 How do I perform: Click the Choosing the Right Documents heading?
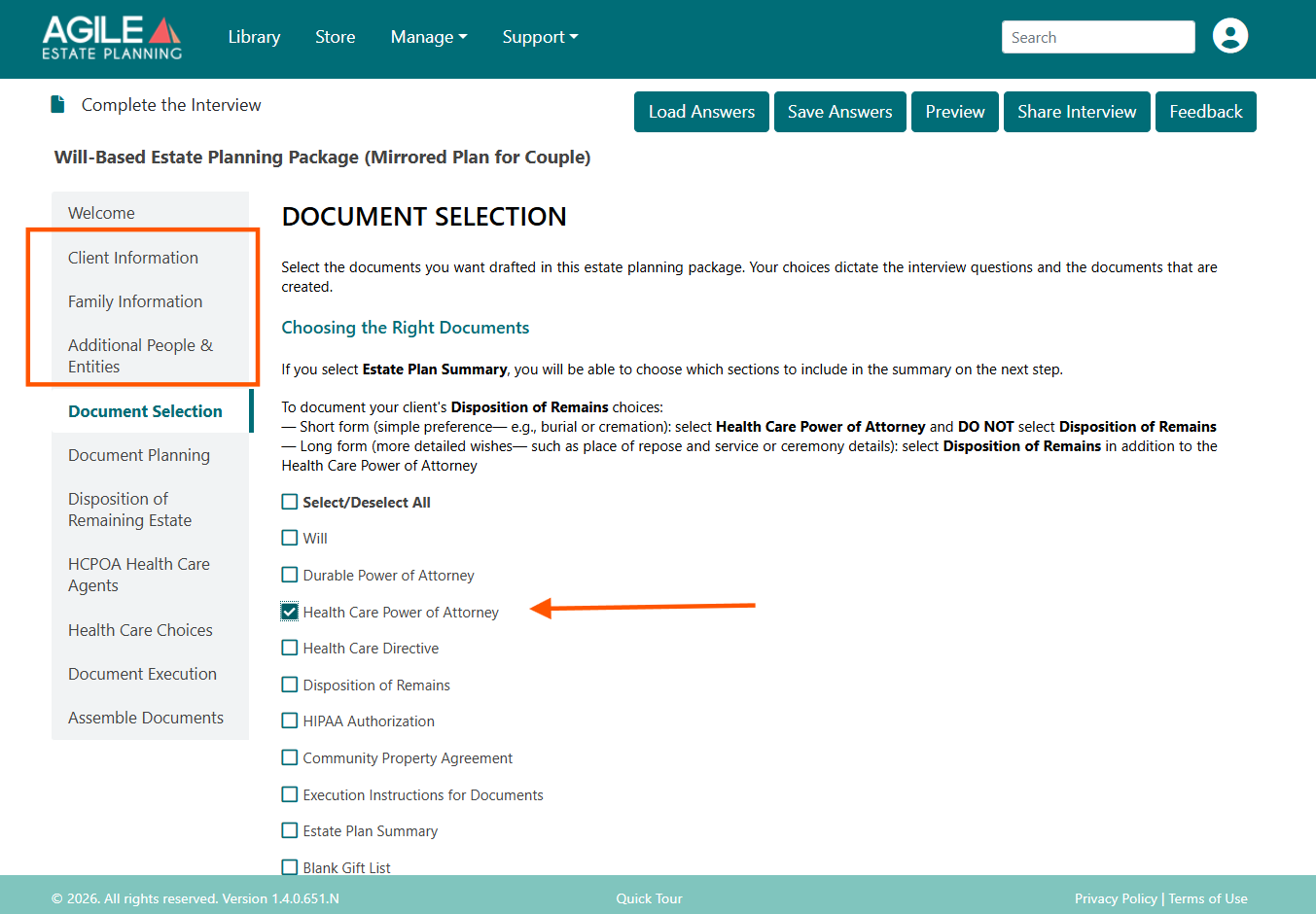[406, 328]
